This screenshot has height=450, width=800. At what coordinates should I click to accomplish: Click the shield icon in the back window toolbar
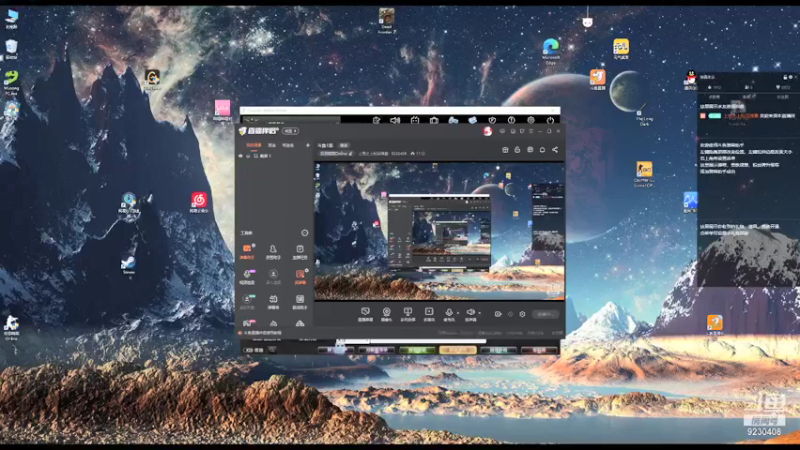click(492, 120)
